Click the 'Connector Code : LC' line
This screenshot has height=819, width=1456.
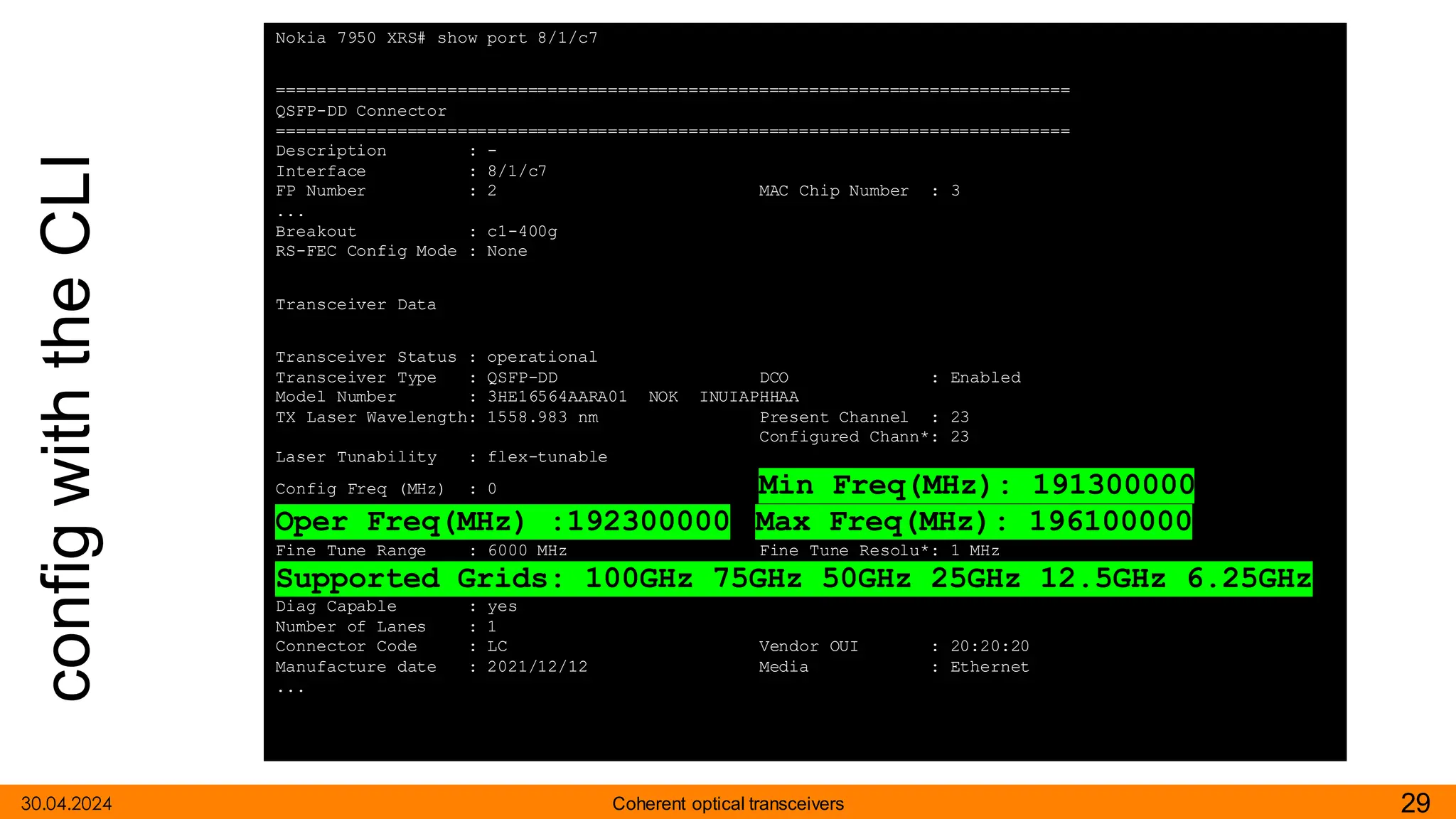point(391,647)
